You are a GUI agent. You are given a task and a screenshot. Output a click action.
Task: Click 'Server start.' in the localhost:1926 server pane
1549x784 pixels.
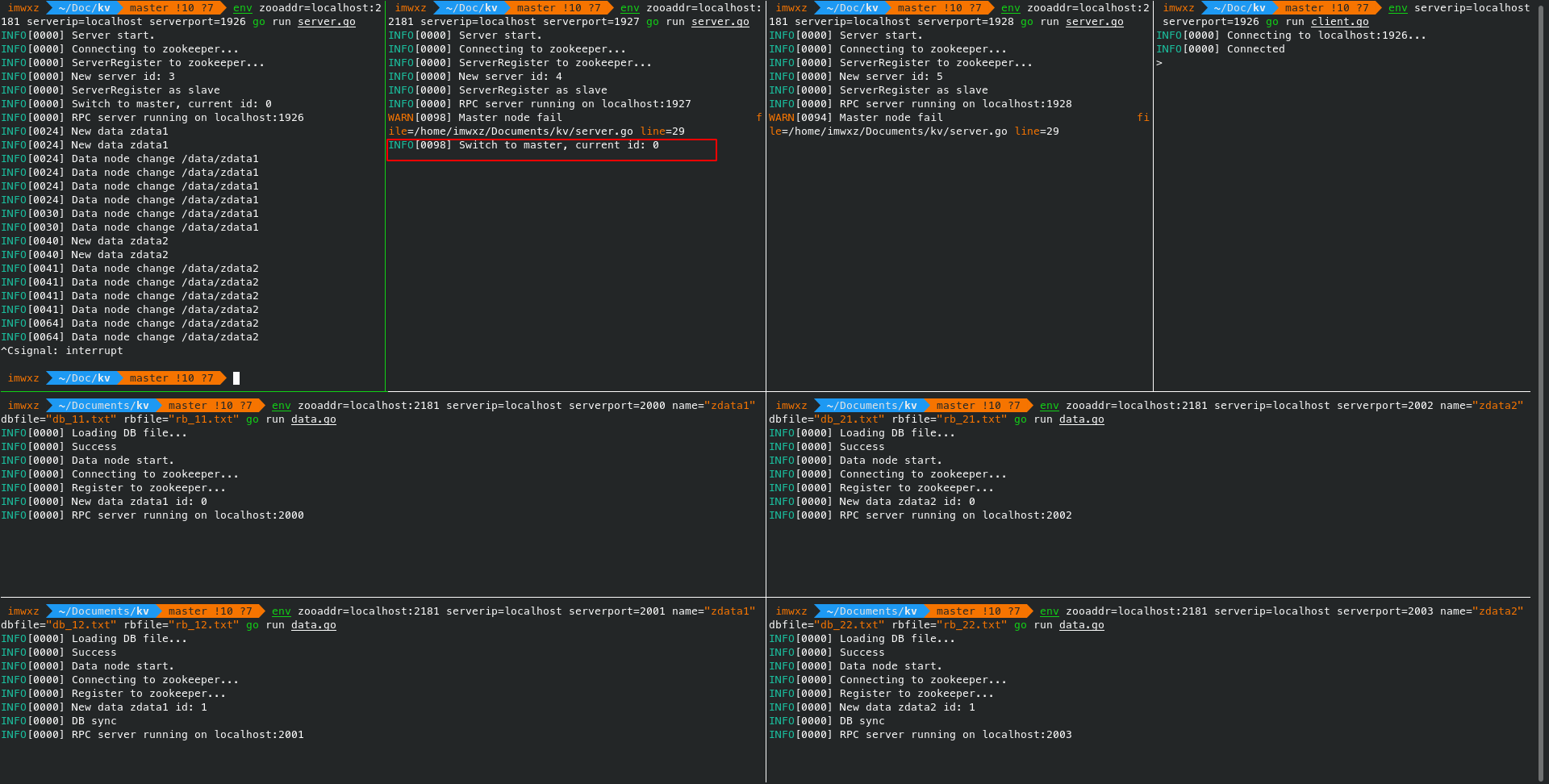[x=78, y=35]
